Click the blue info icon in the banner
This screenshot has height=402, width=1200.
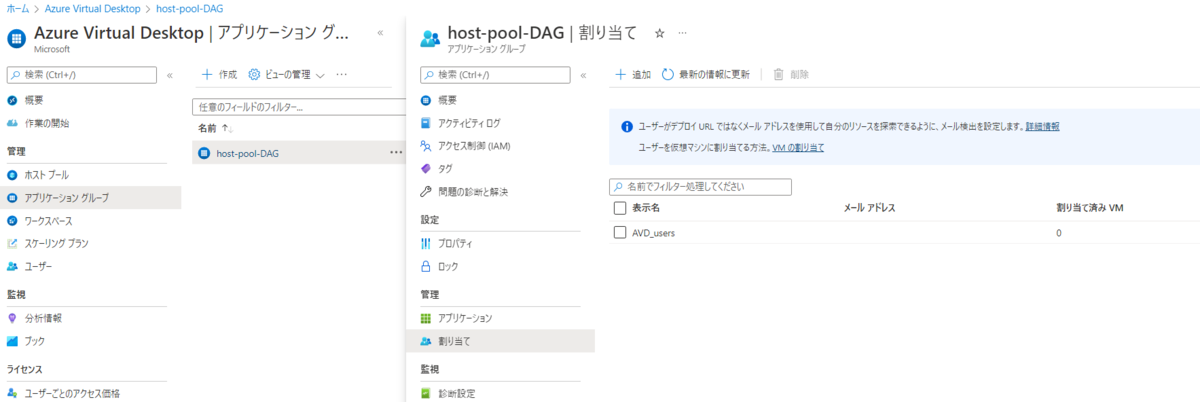[x=627, y=127]
